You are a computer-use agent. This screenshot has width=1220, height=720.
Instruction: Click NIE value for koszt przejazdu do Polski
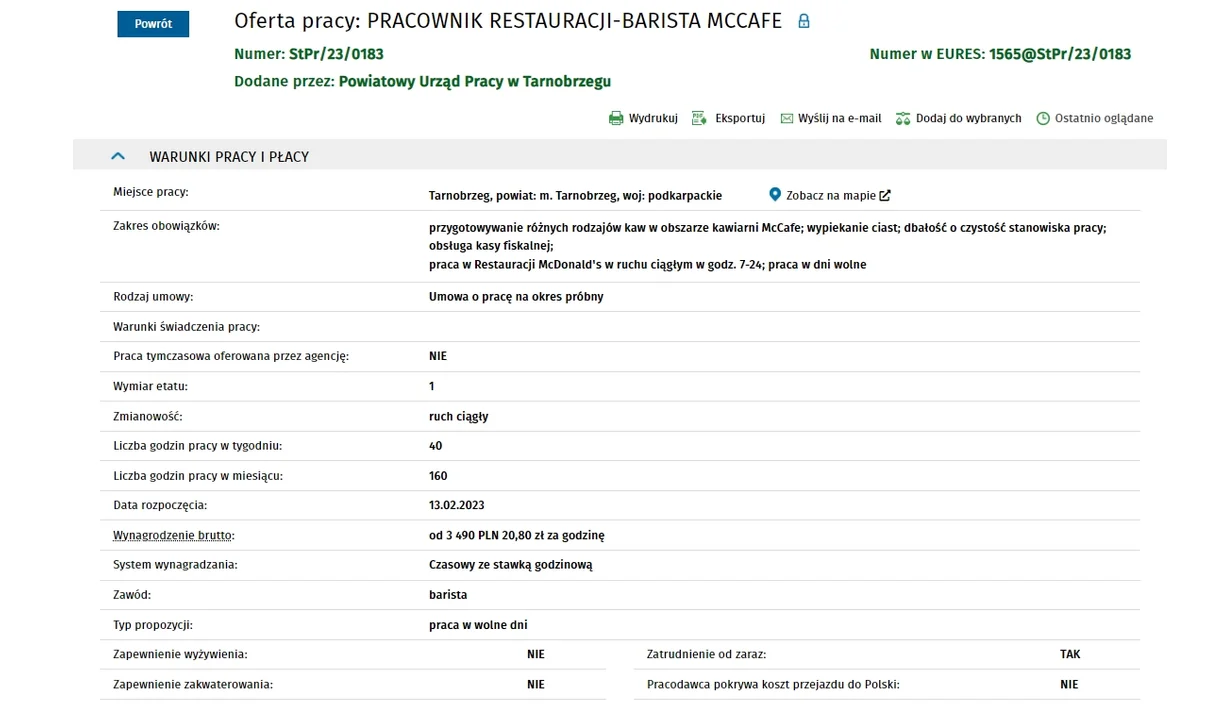click(1069, 685)
